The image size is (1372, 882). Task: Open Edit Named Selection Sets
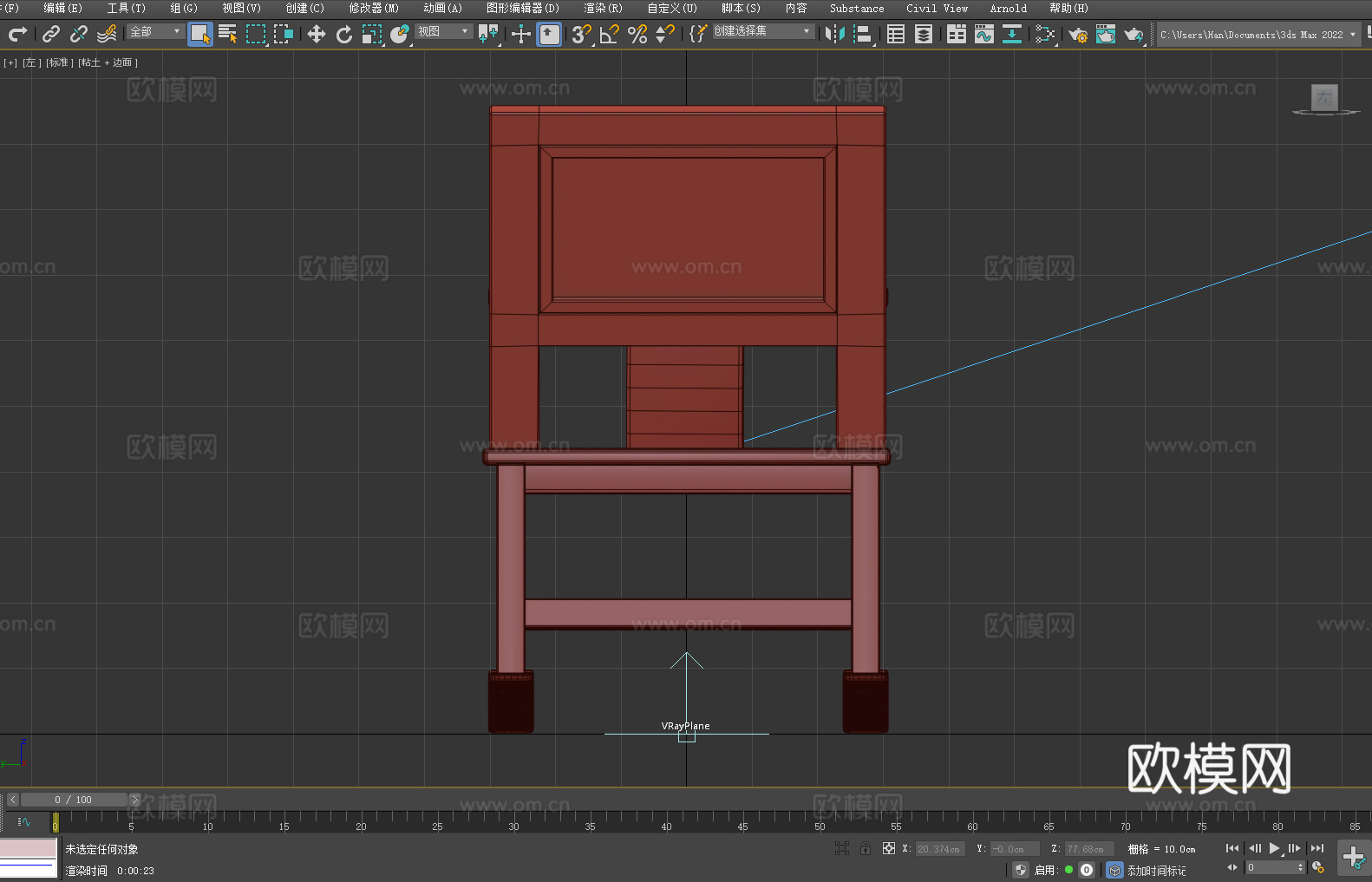pos(697,34)
